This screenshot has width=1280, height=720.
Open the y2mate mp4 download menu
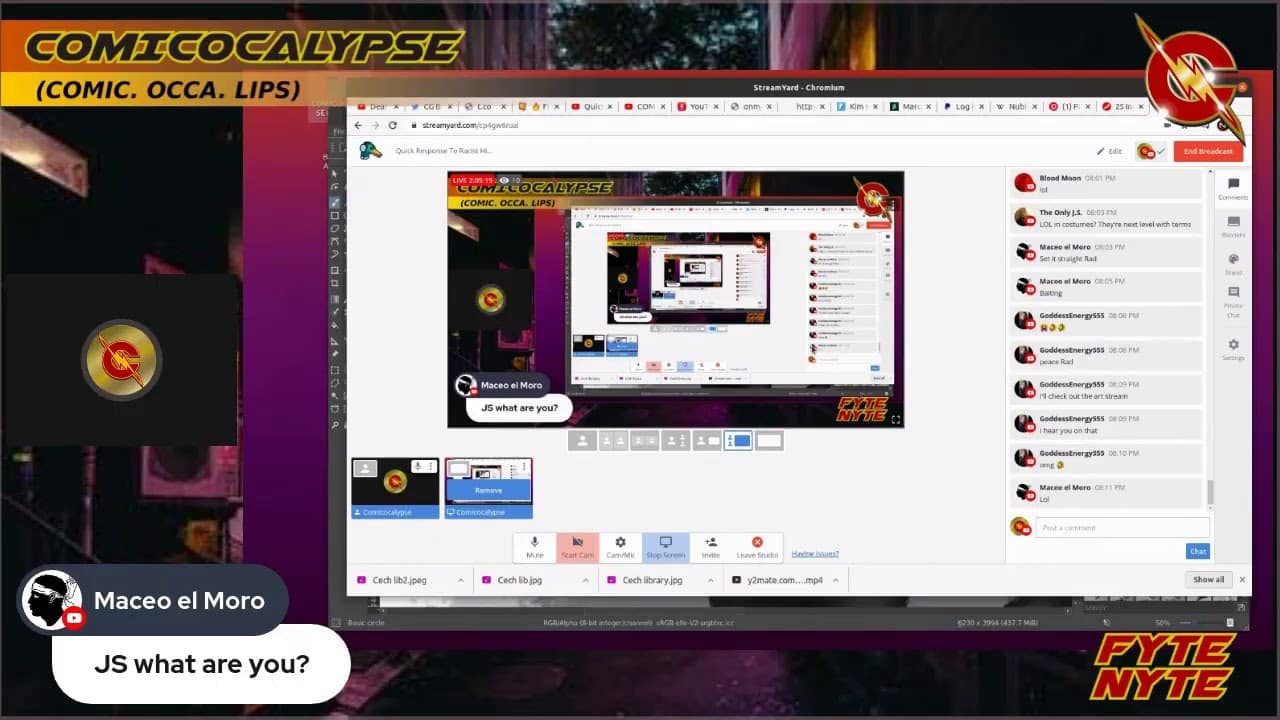836,580
